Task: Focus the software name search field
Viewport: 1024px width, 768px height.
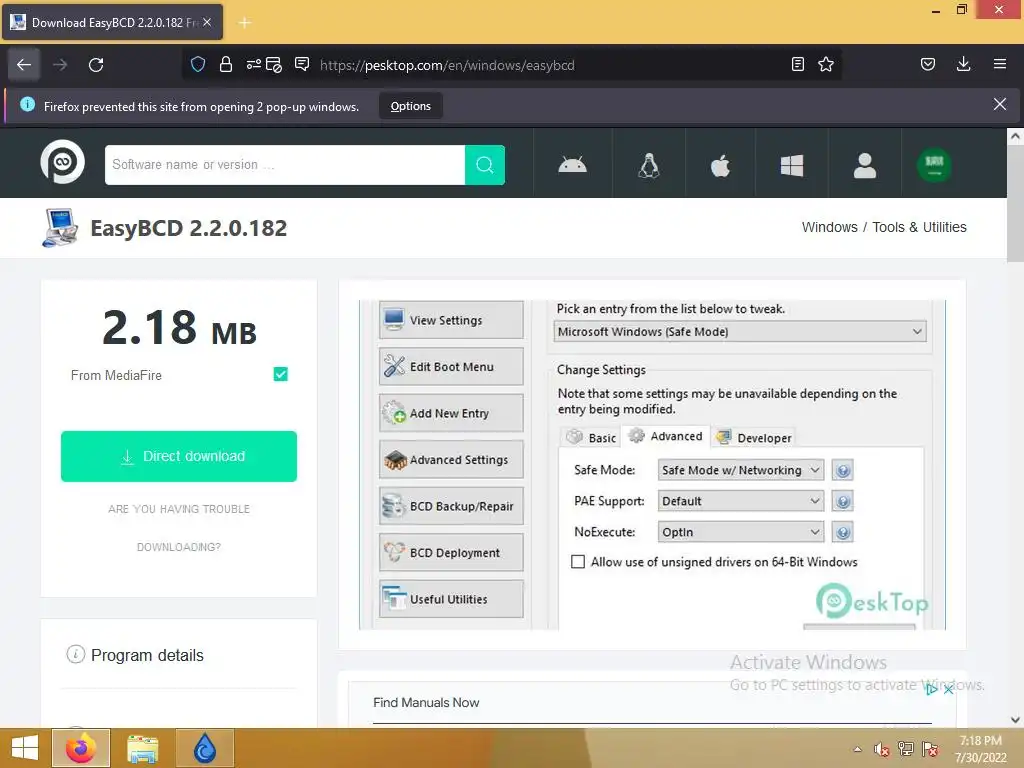Action: pyautogui.click(x=285, y=165)
